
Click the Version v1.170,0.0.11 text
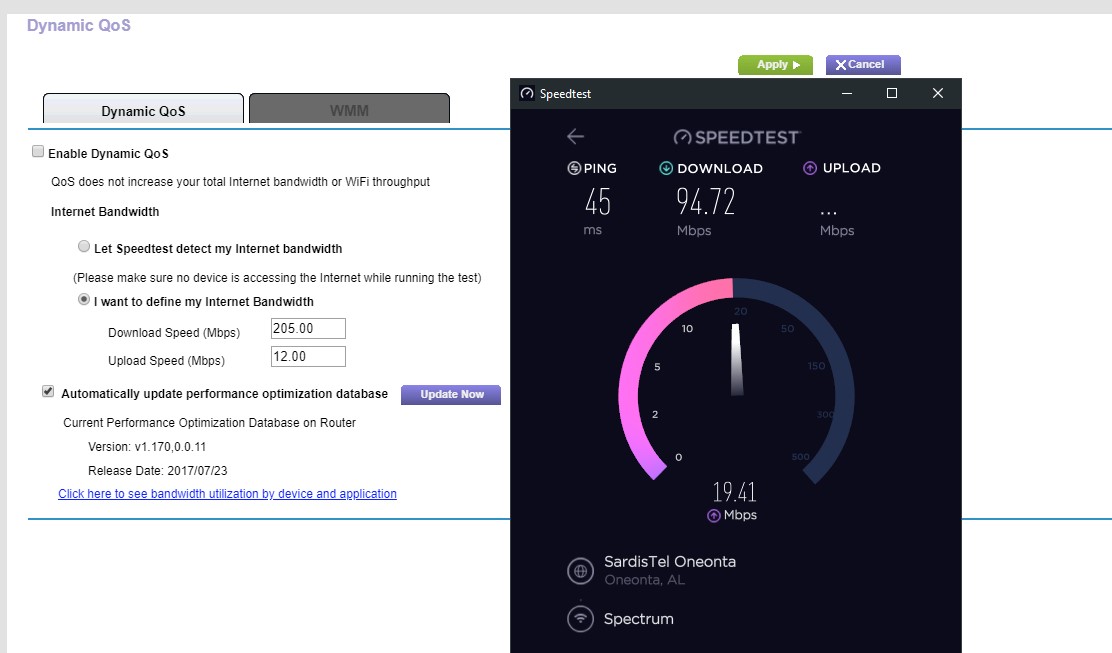(x=147, y=447)
